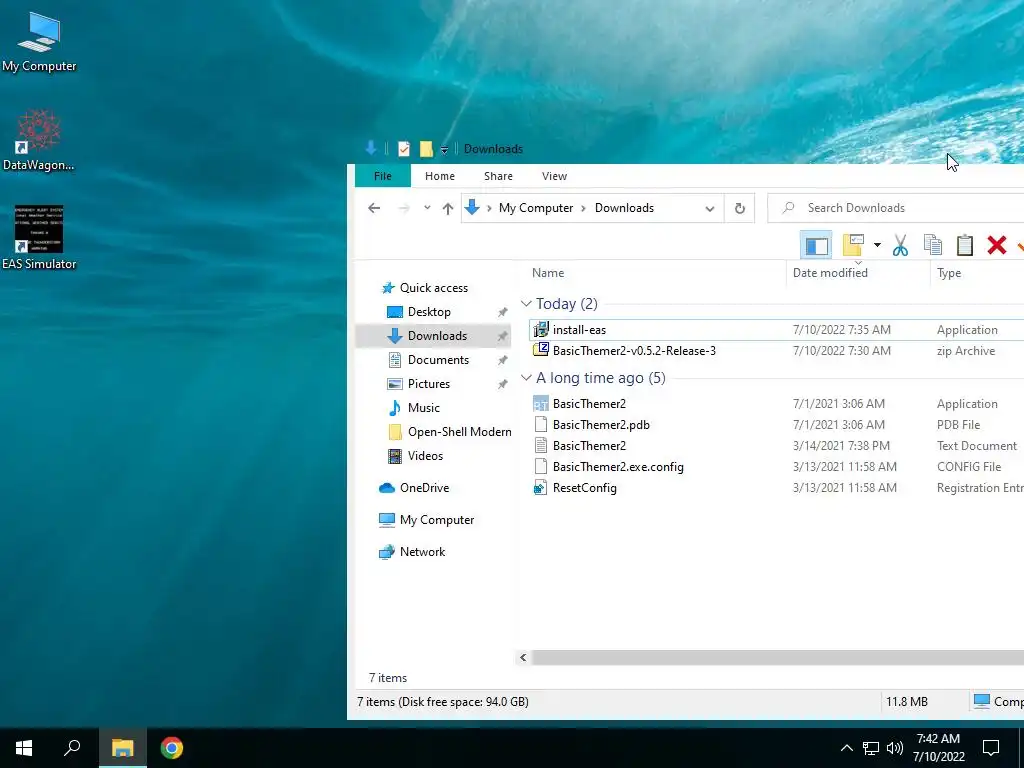
Task: Click the Properties icon in title bar
Action: point(404,149)
